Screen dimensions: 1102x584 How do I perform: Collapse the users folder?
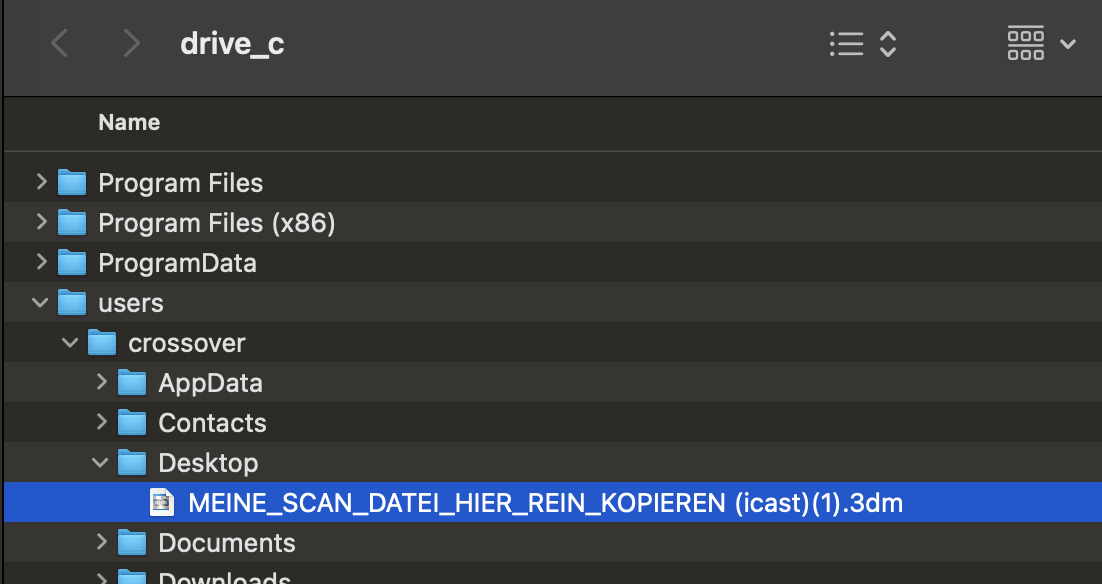click(x=41, y=302)
